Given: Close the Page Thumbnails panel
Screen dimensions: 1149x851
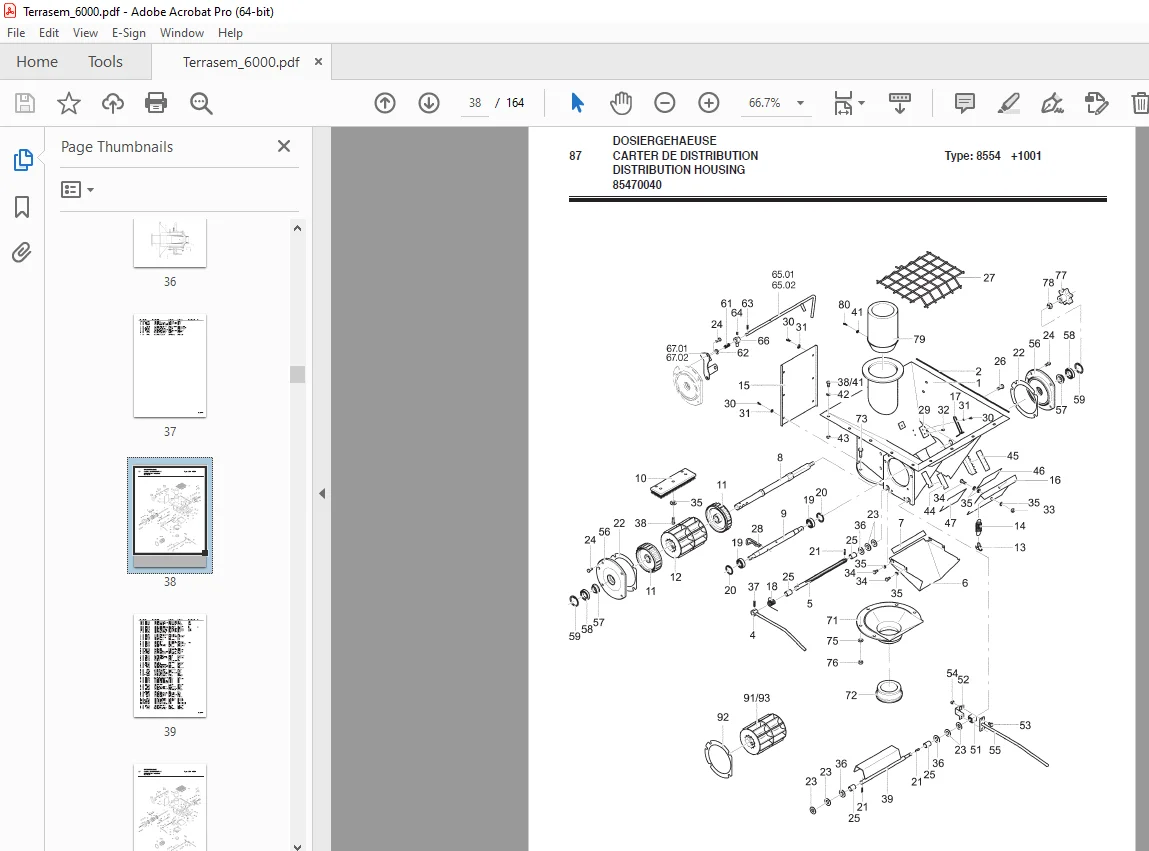Looking at the screenshot, I should [284, 147].
